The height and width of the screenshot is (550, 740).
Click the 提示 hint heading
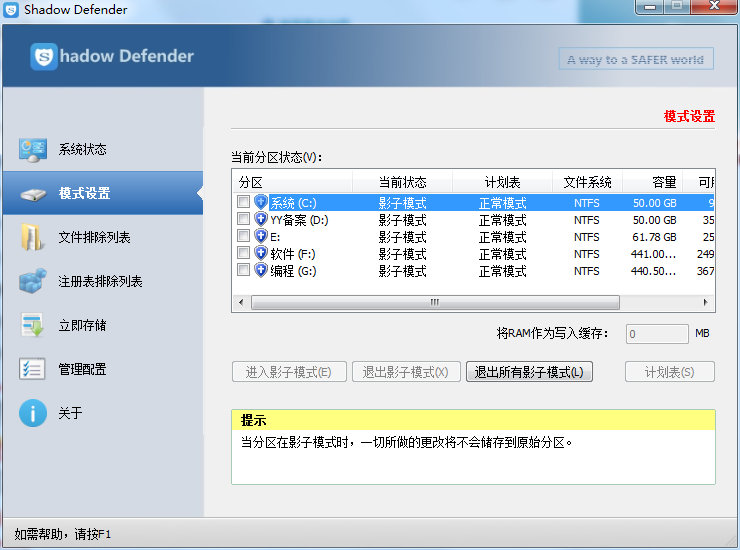click(x=253, y=420)
